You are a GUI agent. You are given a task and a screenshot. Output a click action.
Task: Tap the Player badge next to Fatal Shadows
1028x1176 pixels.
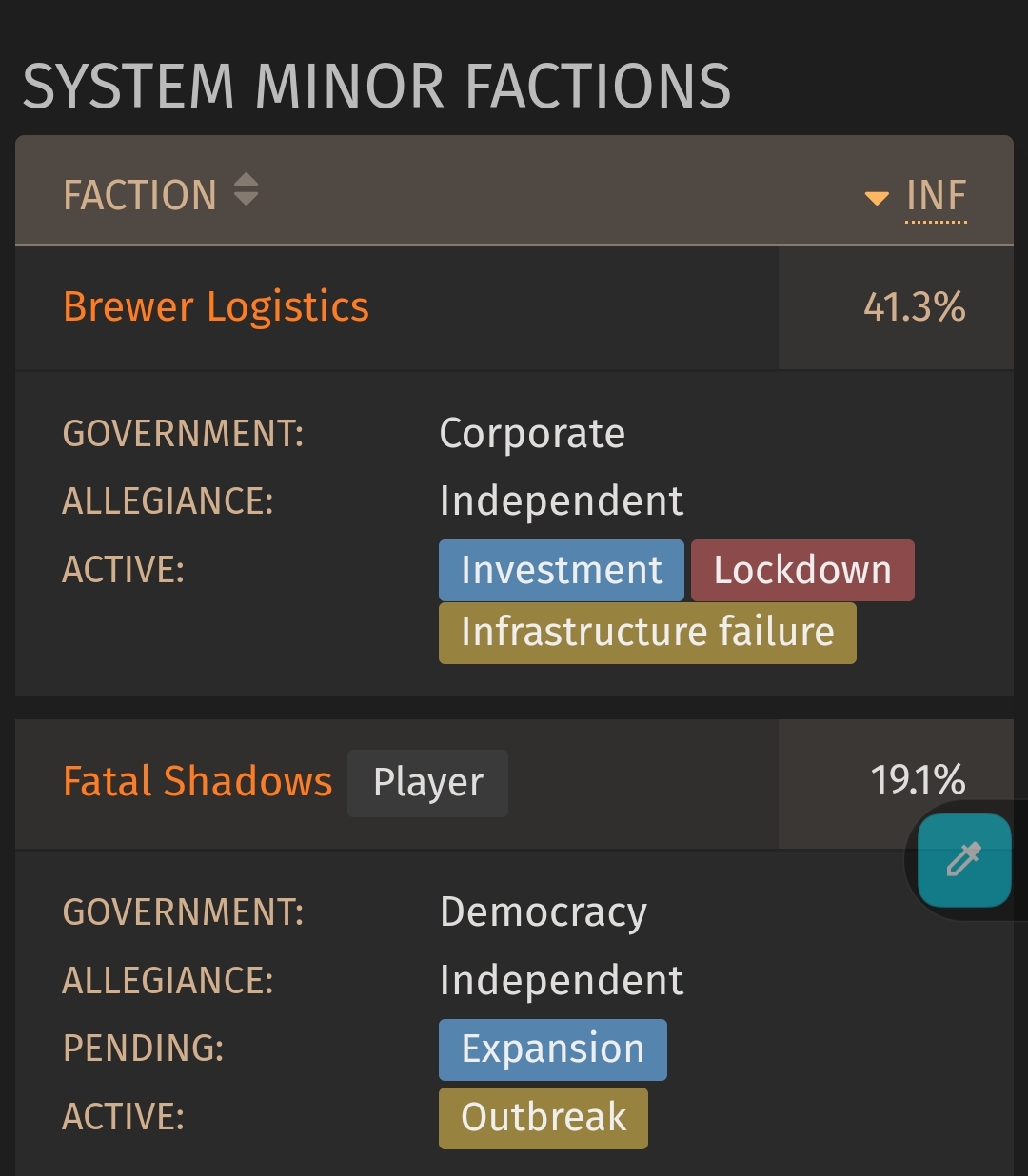(x=427, y=783)
